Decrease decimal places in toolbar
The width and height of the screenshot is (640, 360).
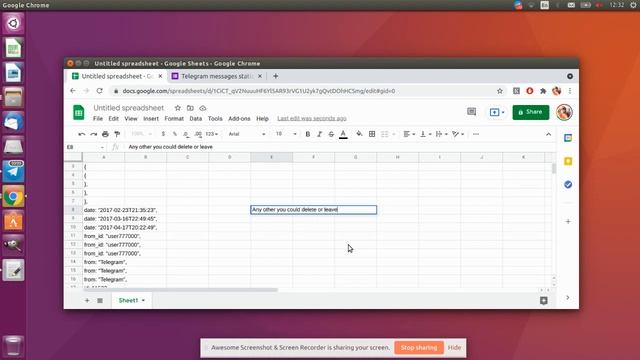click(x=186, y=134)
